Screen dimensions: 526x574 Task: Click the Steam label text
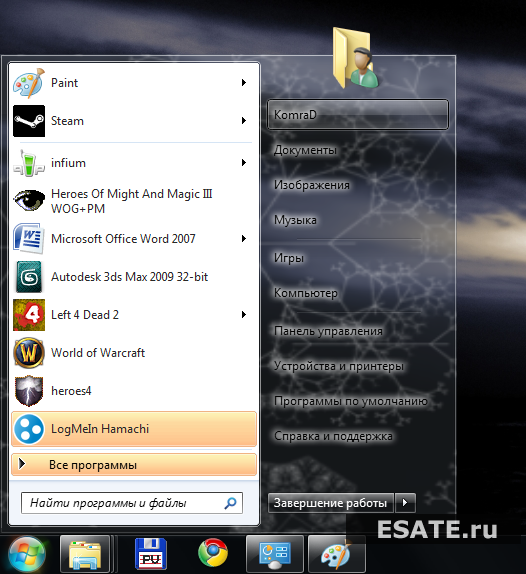(67, 121)
